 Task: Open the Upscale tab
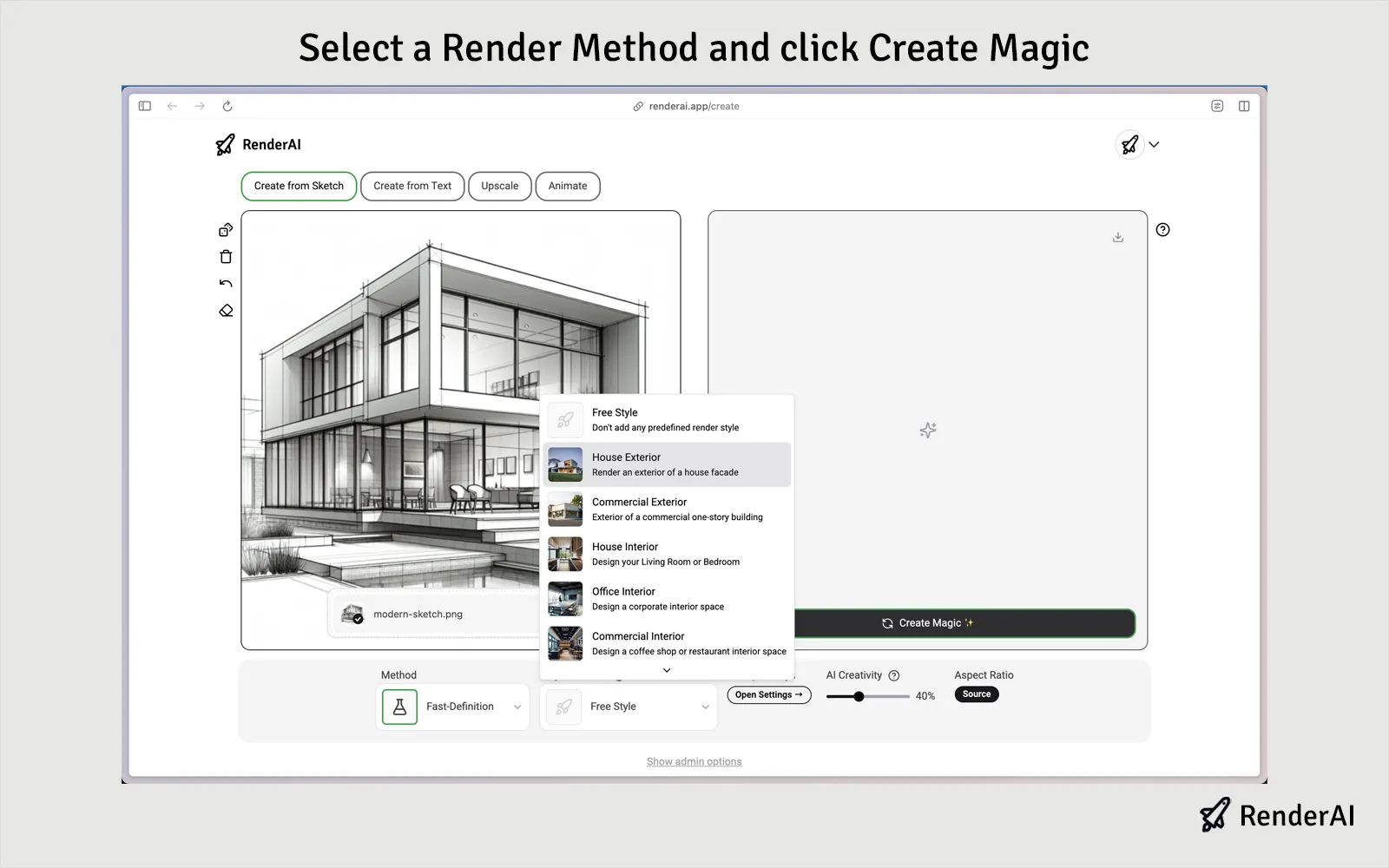point(500,186)
